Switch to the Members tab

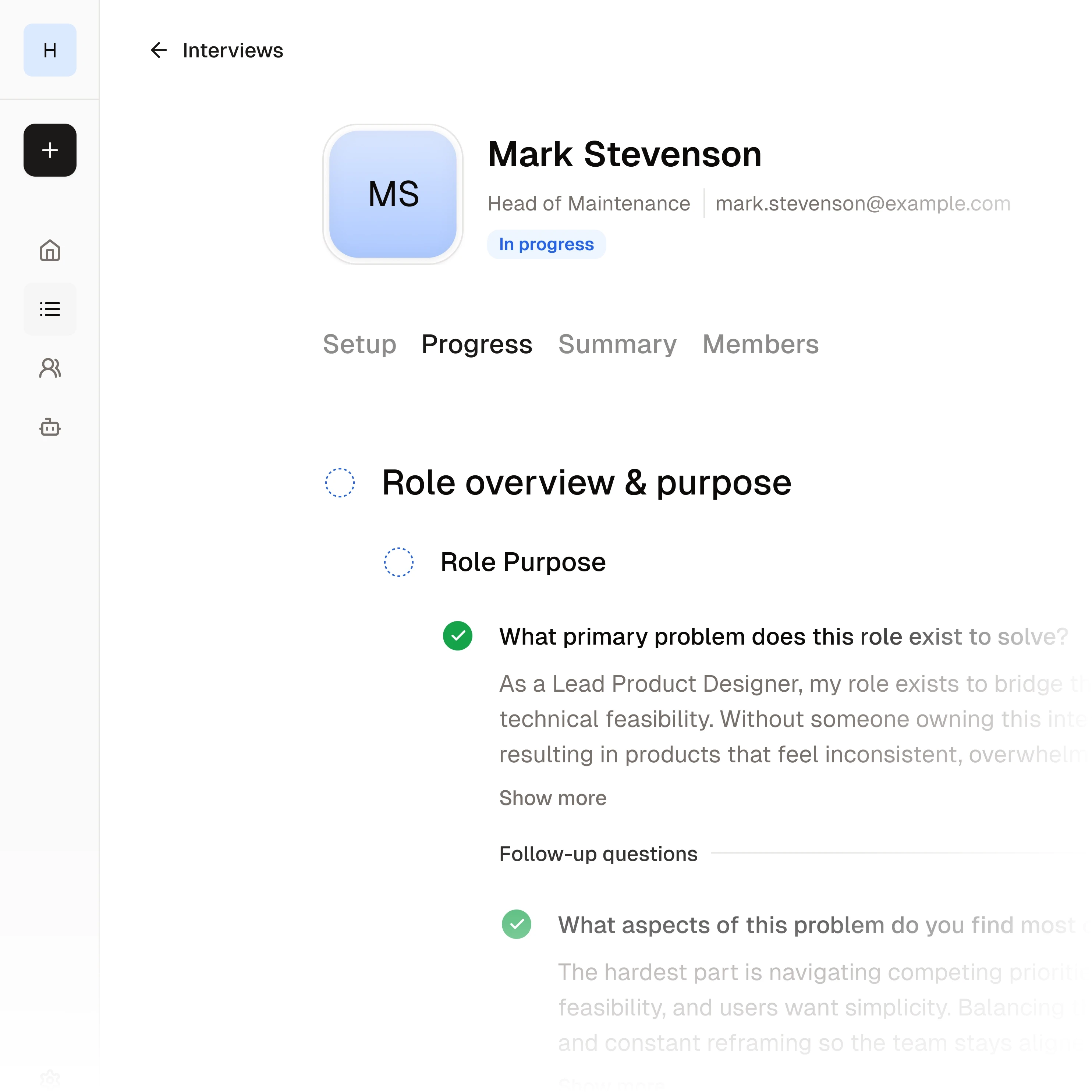pyautogui.click(x=760, y=344)
